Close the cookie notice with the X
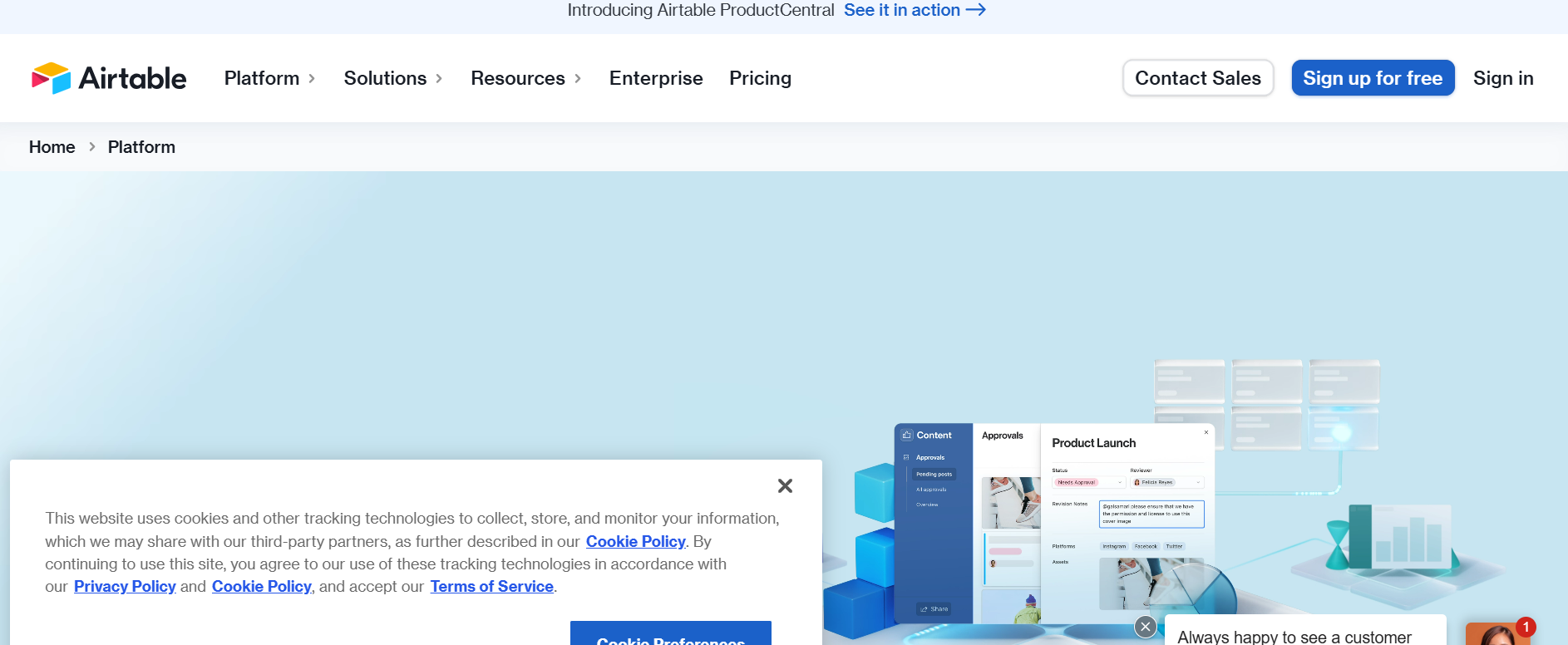1568x645 pixels. click(785, 485)
